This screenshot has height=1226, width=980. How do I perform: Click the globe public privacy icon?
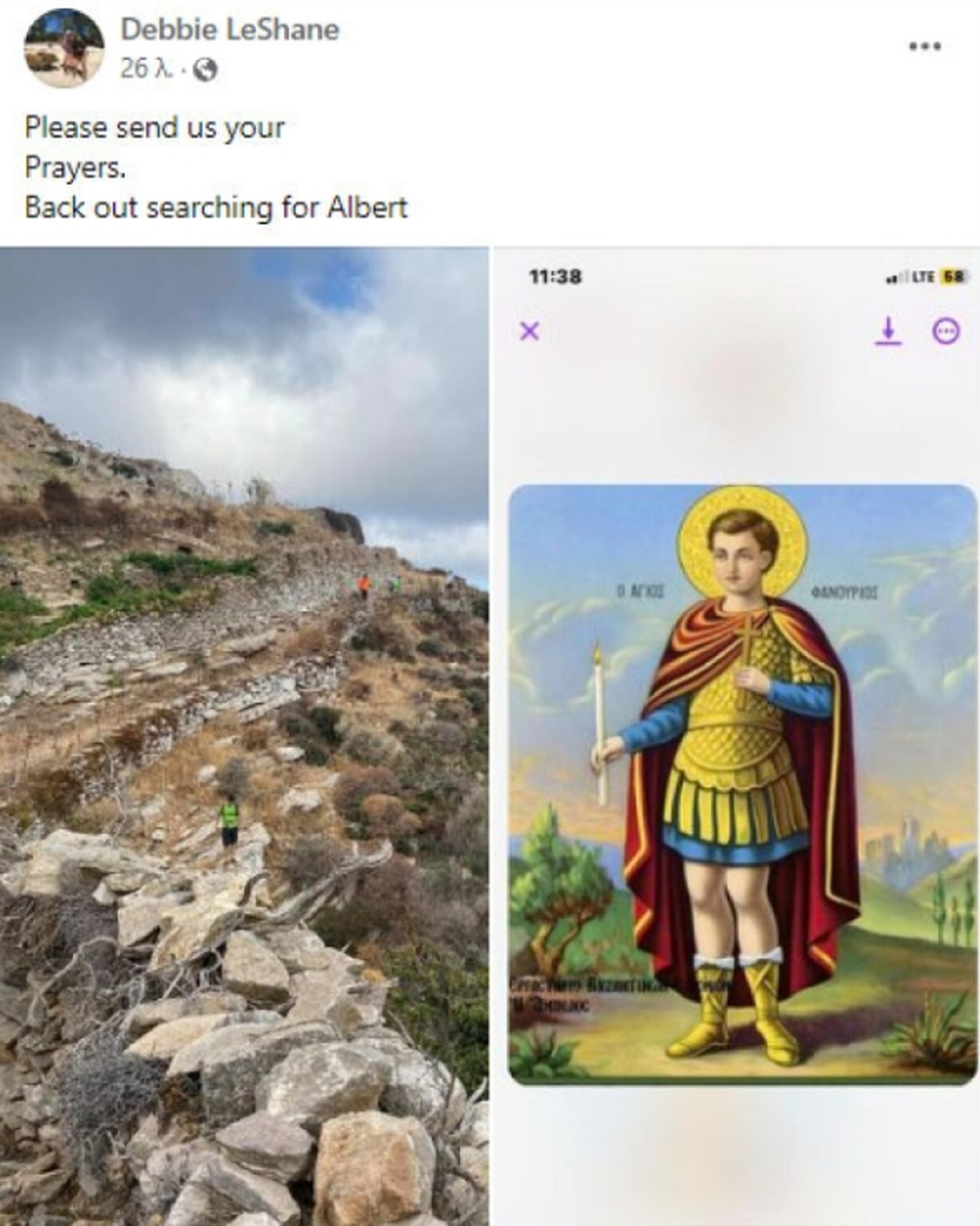[206, 71]
